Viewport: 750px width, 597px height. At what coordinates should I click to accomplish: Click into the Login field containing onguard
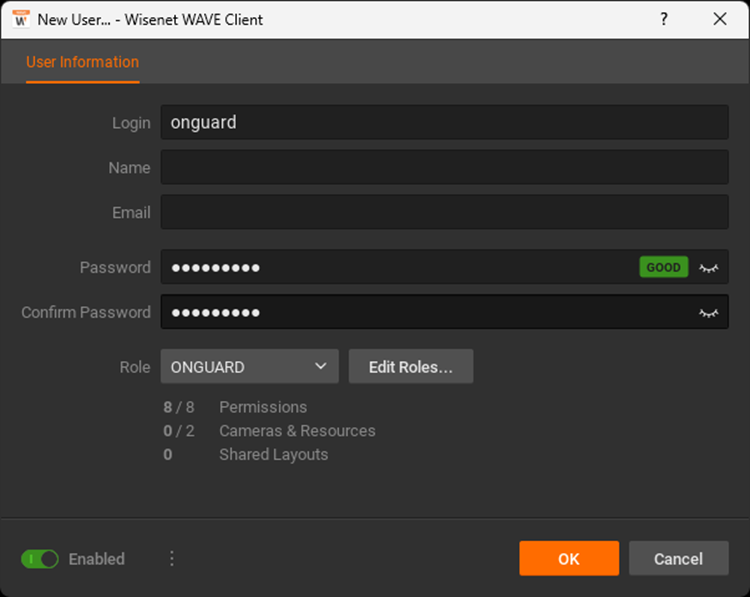point(444,122)
